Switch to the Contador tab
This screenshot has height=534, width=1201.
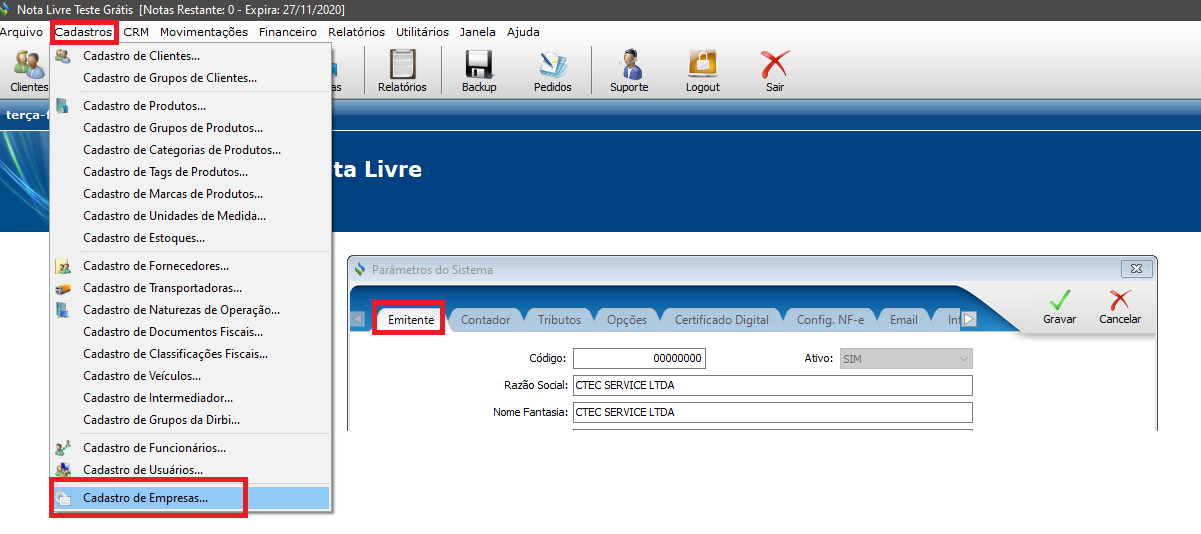(485, 320)
